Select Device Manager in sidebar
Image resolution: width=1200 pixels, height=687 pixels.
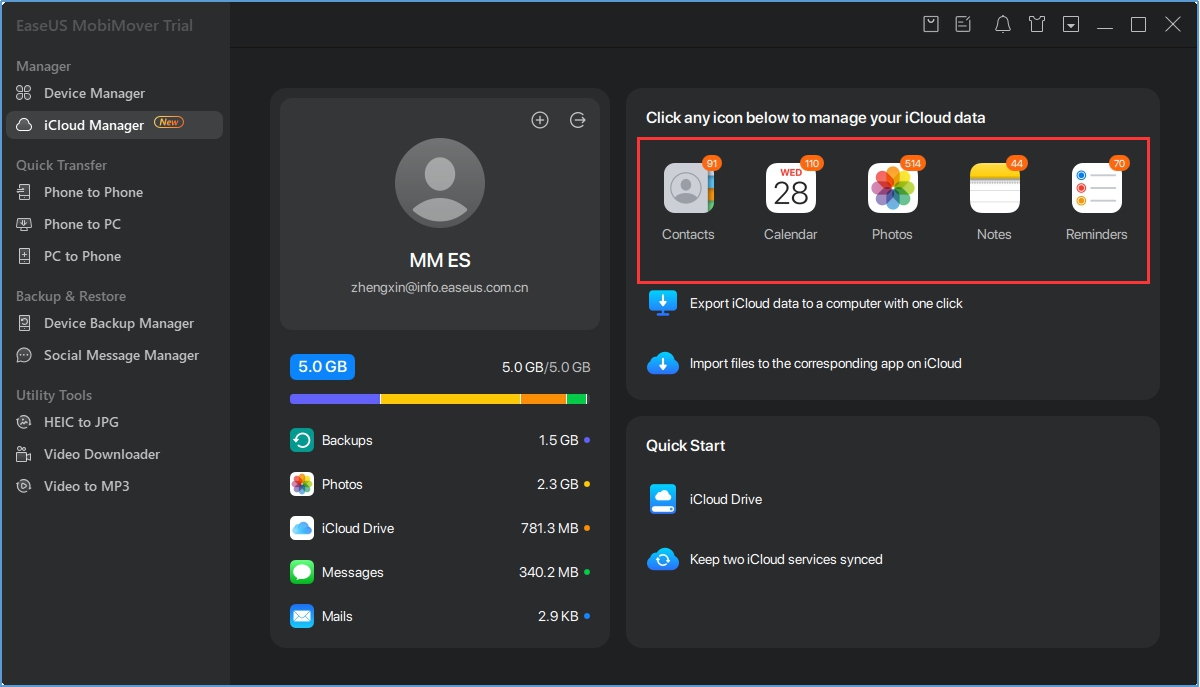point(94,93)
